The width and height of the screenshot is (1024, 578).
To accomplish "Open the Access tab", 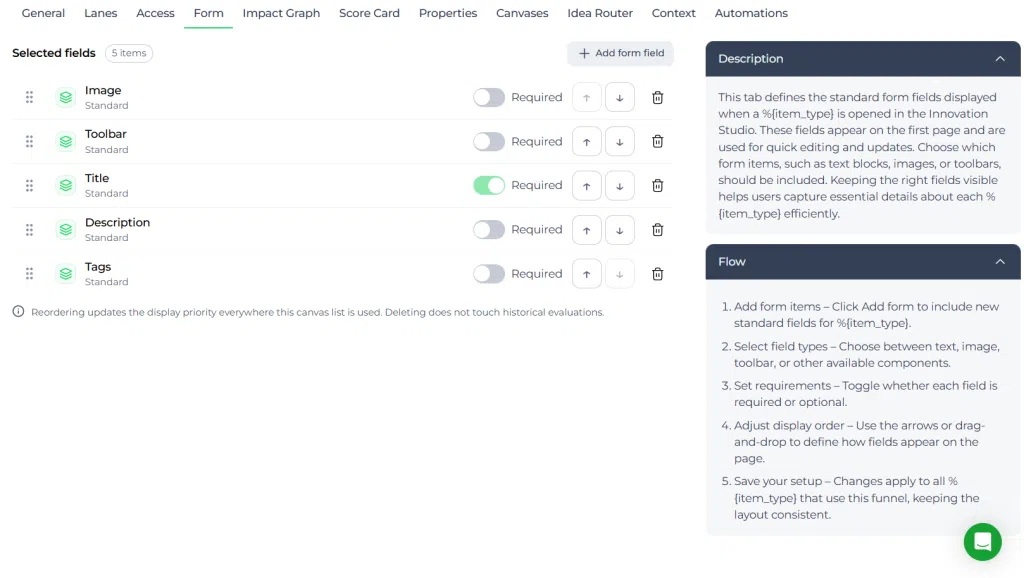I will pos(155,13).
